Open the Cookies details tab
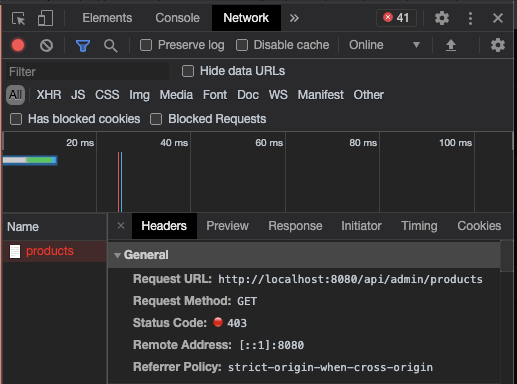Screen dimensions: 517x384 point(479,226)
